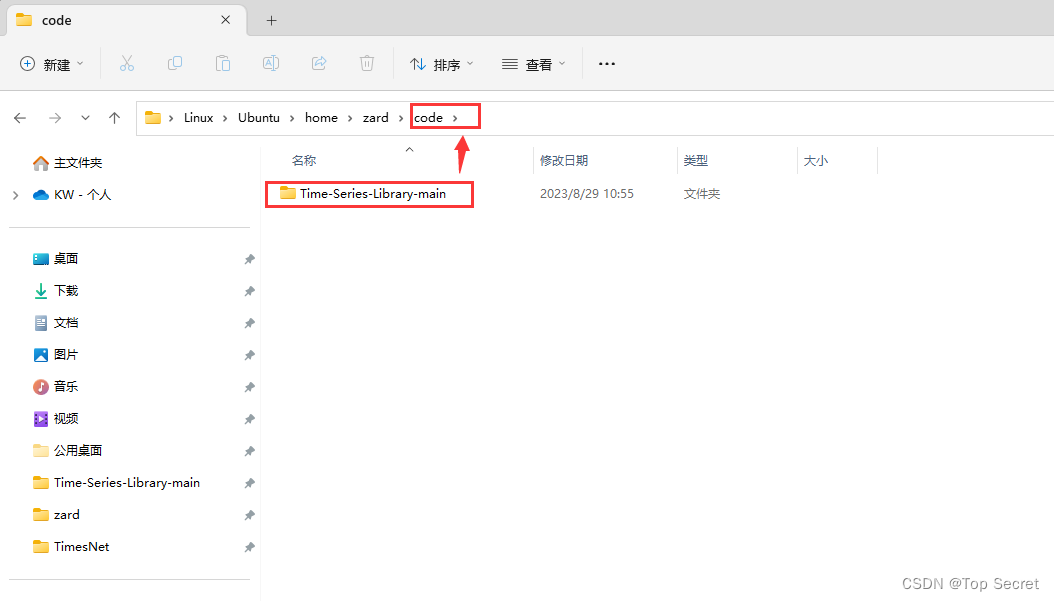Unpin icon beside 公用桌面
The width and height of the screenshot is (1054, 601).
(x=249, y=451)
